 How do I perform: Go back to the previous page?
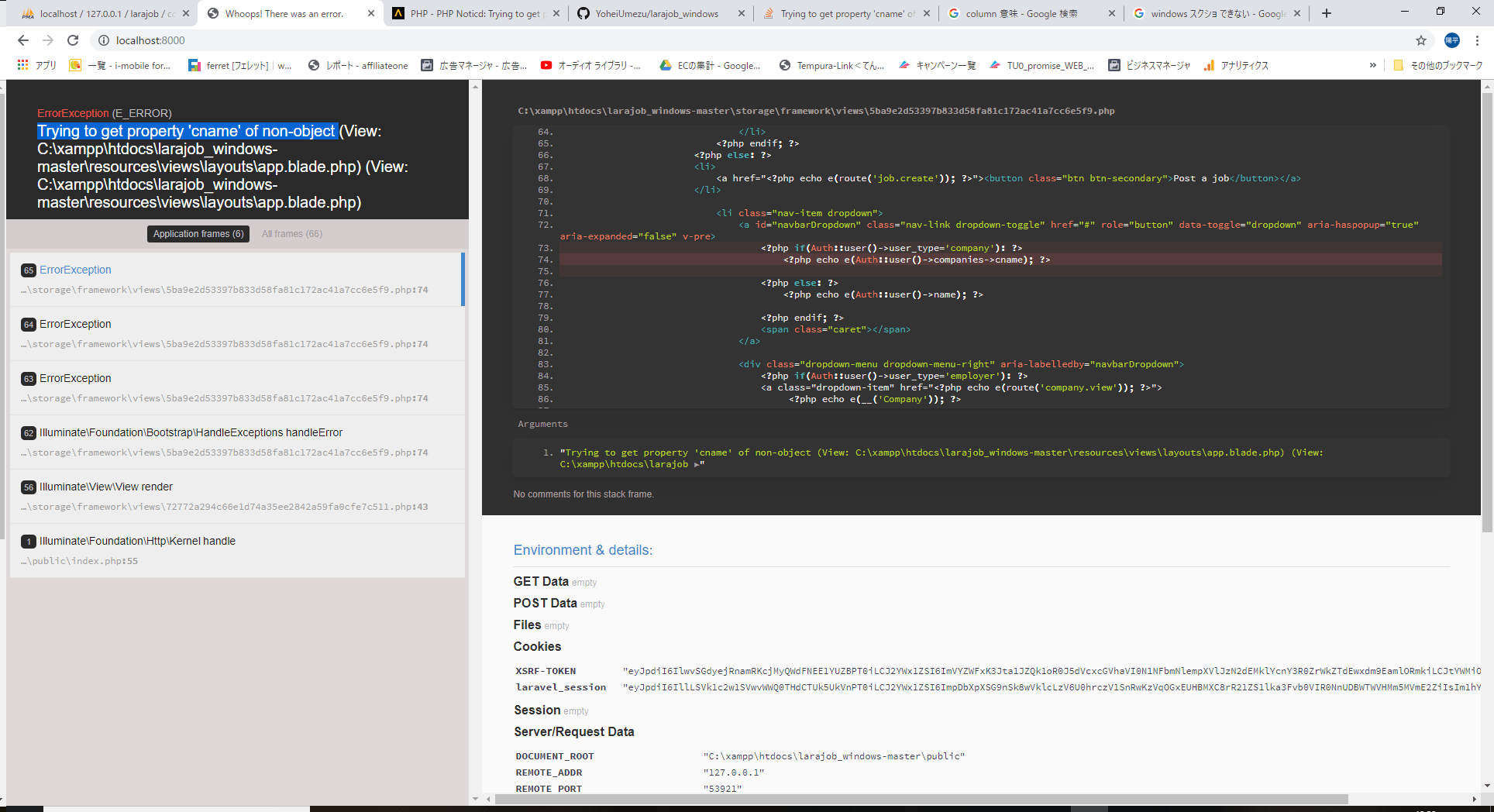click(23, 40)
